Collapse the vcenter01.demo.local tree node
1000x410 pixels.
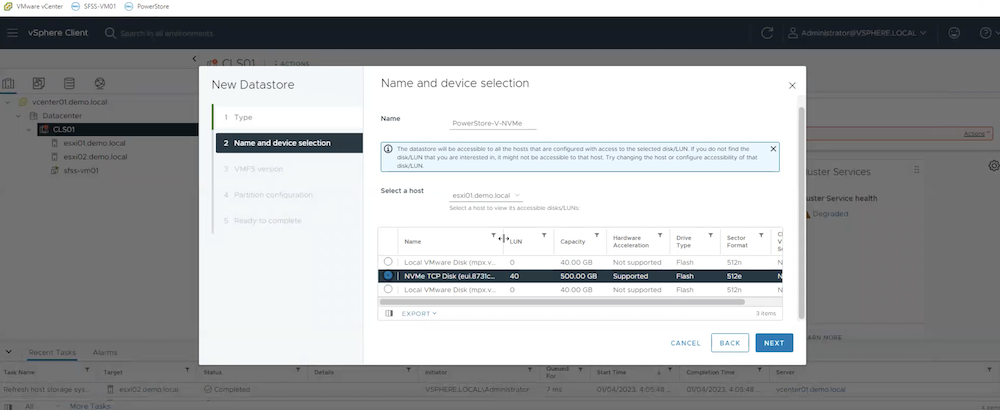8,102
